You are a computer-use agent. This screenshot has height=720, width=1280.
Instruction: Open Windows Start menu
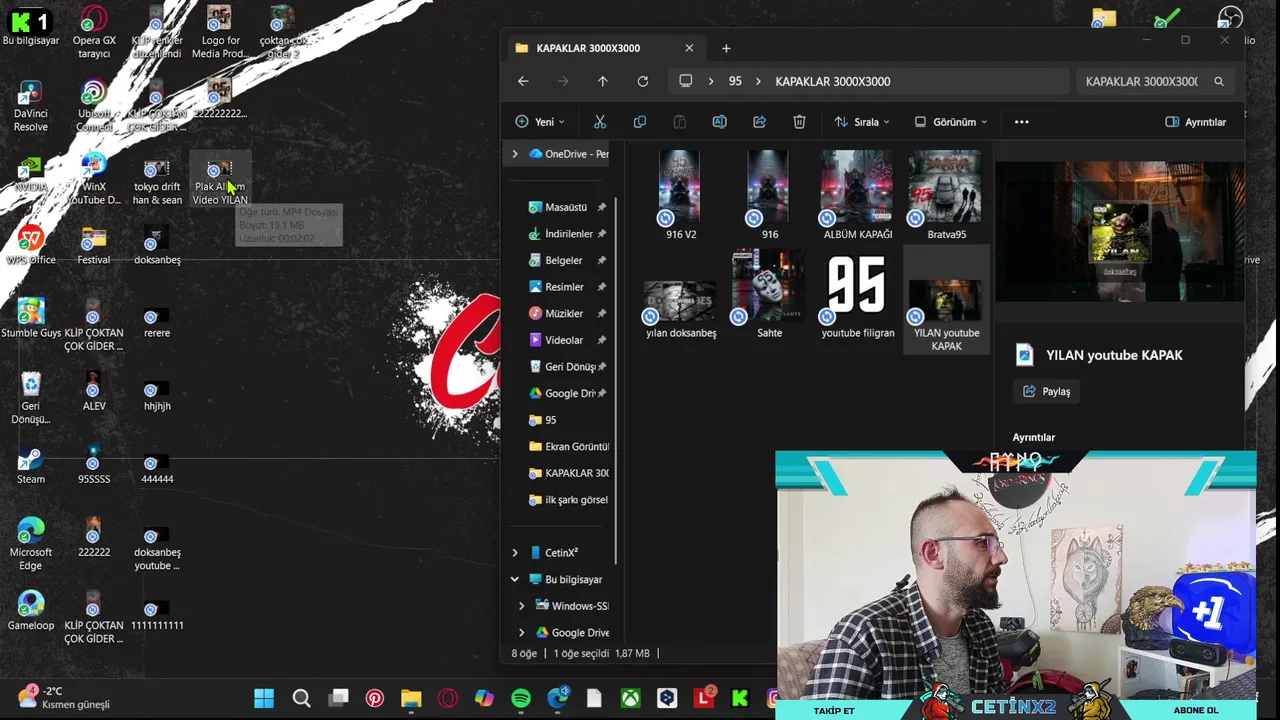pos(264,698)
